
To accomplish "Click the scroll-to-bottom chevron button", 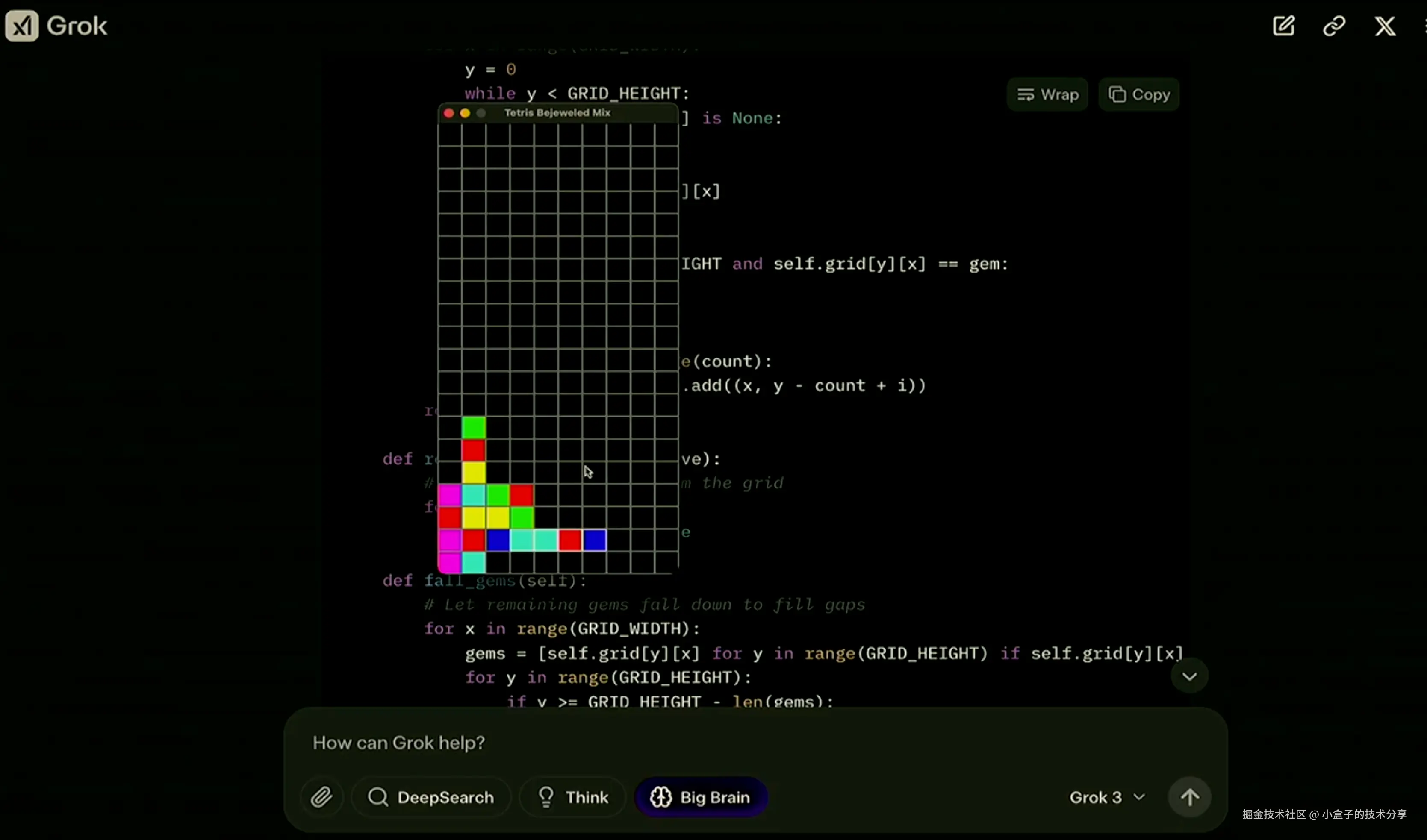I will click(1189, 676).
